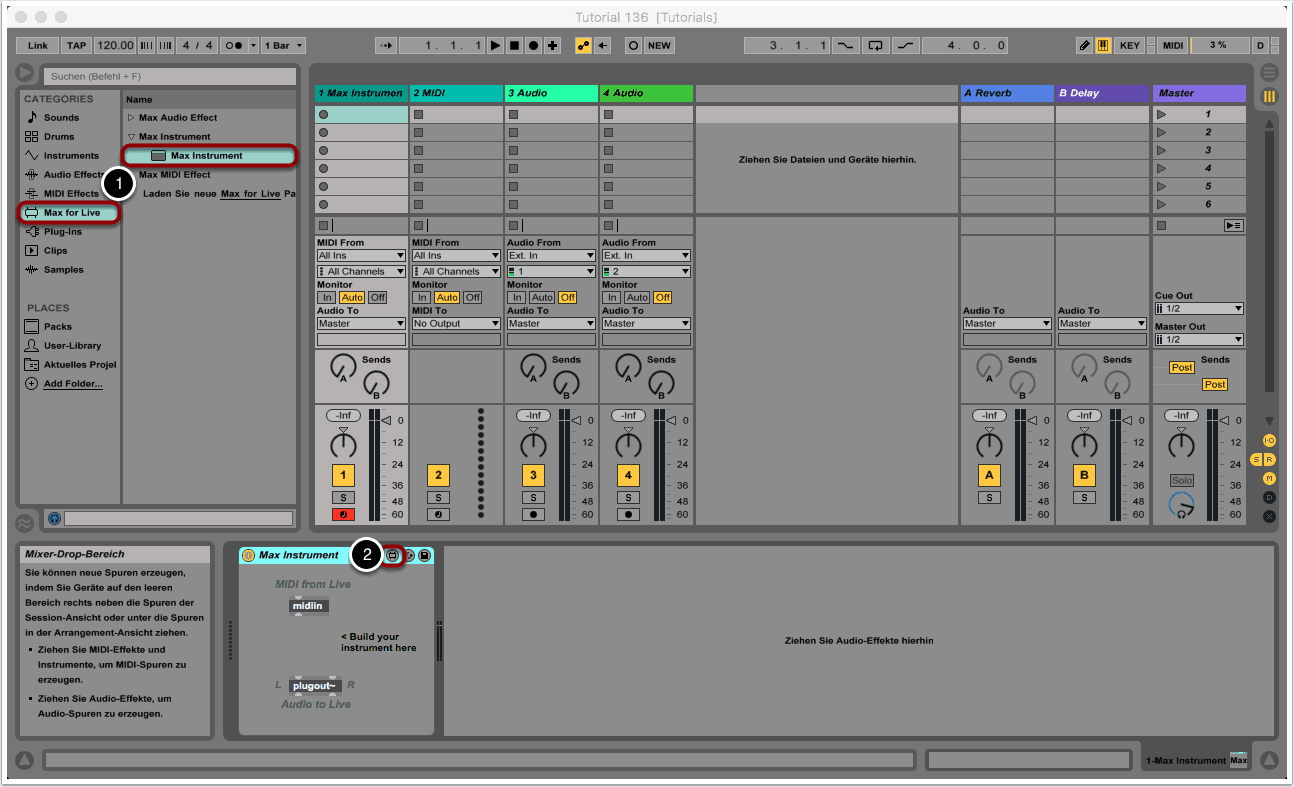Toggle Max Instrument device activator on/off
Image resolution: width=1294 pixels, height=787 pixels.
(x=248, y=555)
